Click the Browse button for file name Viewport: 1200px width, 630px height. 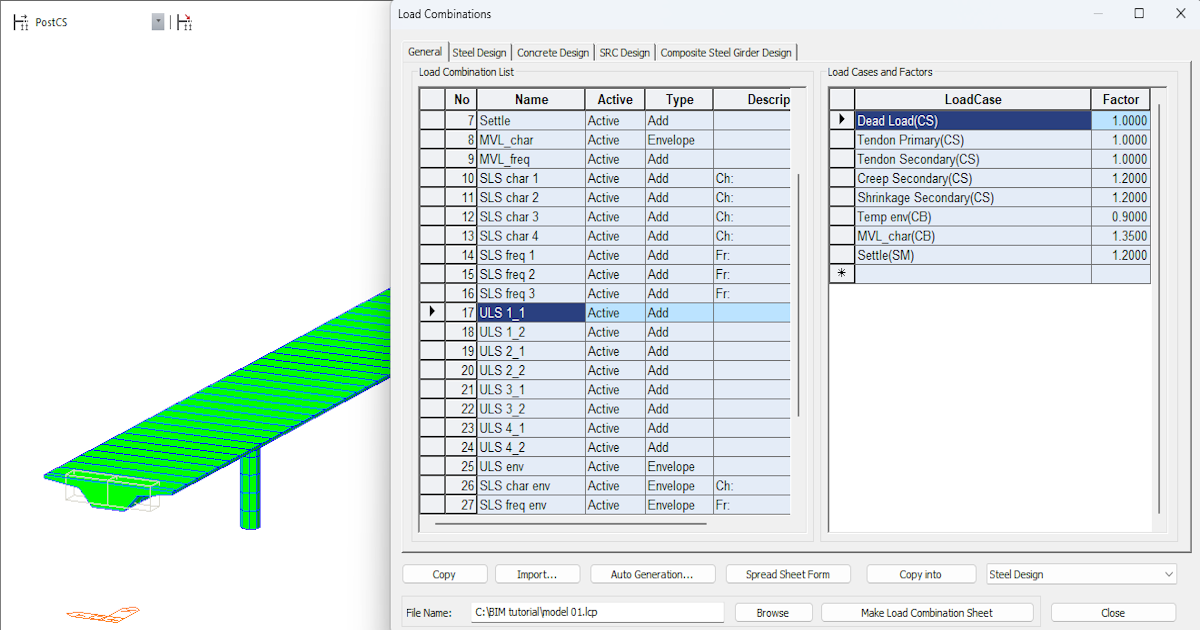772,613
